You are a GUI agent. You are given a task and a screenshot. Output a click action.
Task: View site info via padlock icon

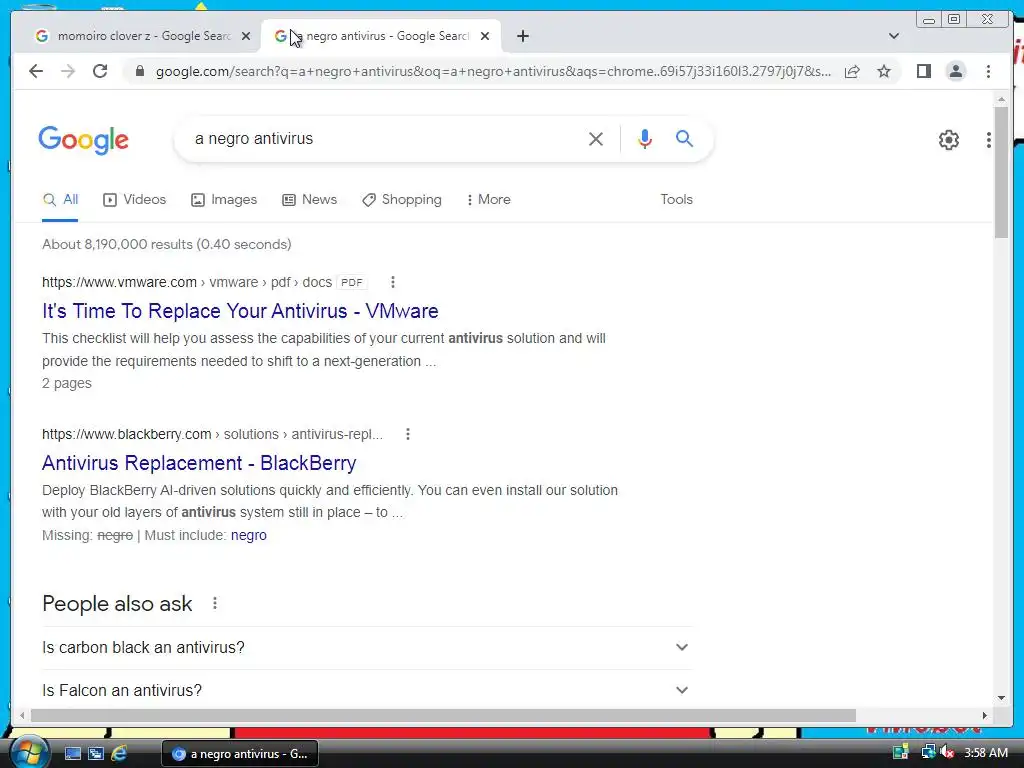click(140, 71)
